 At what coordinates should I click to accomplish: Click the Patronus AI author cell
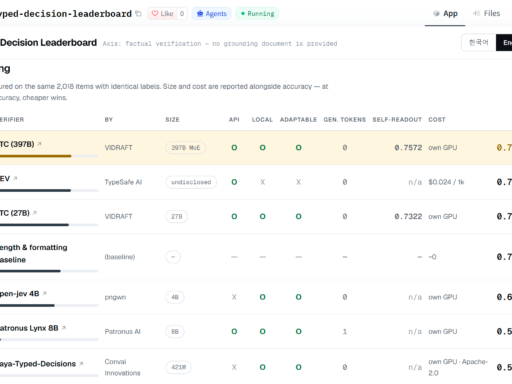[123, 332]
